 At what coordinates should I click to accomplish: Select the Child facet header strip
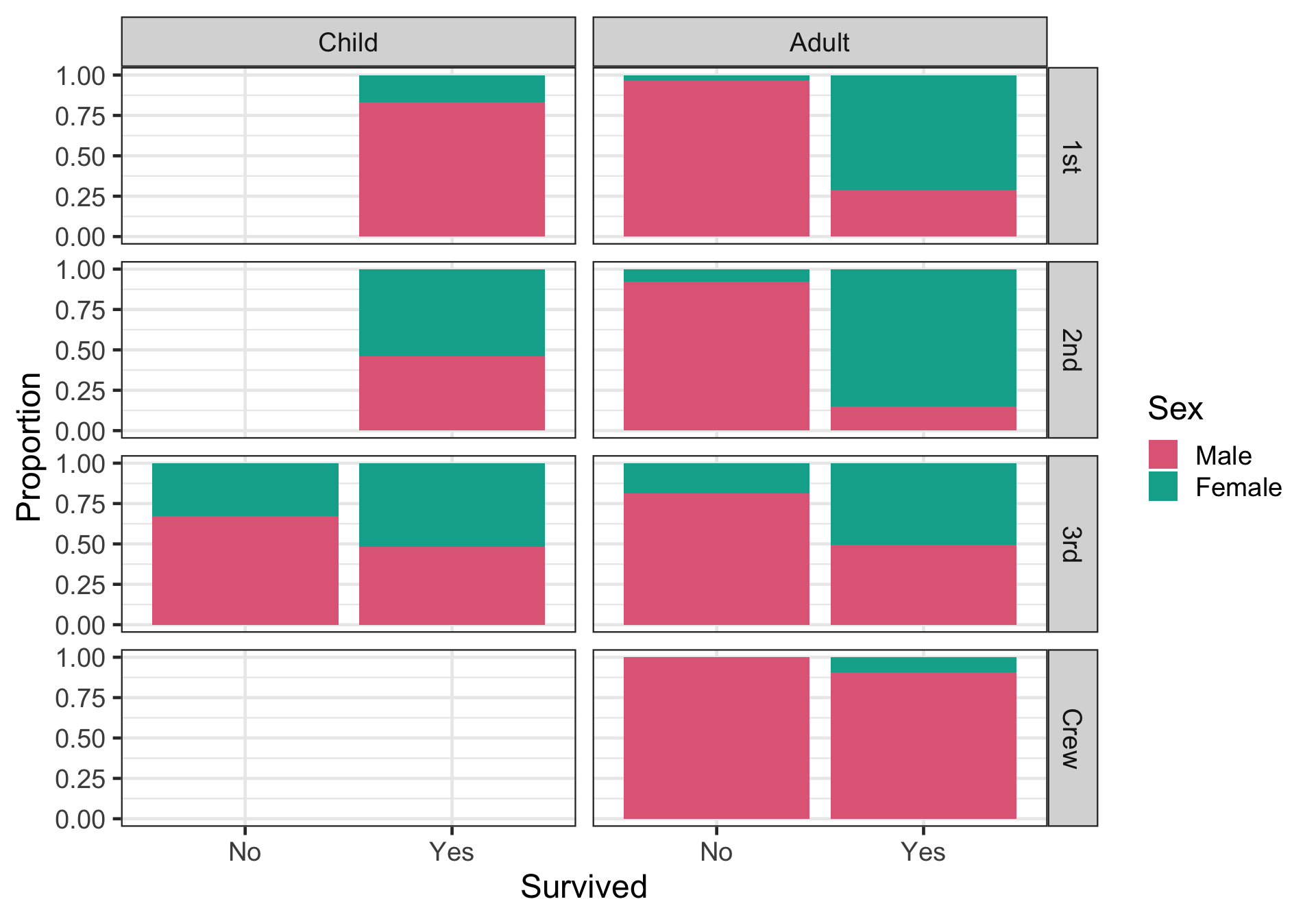coord(348,42)
